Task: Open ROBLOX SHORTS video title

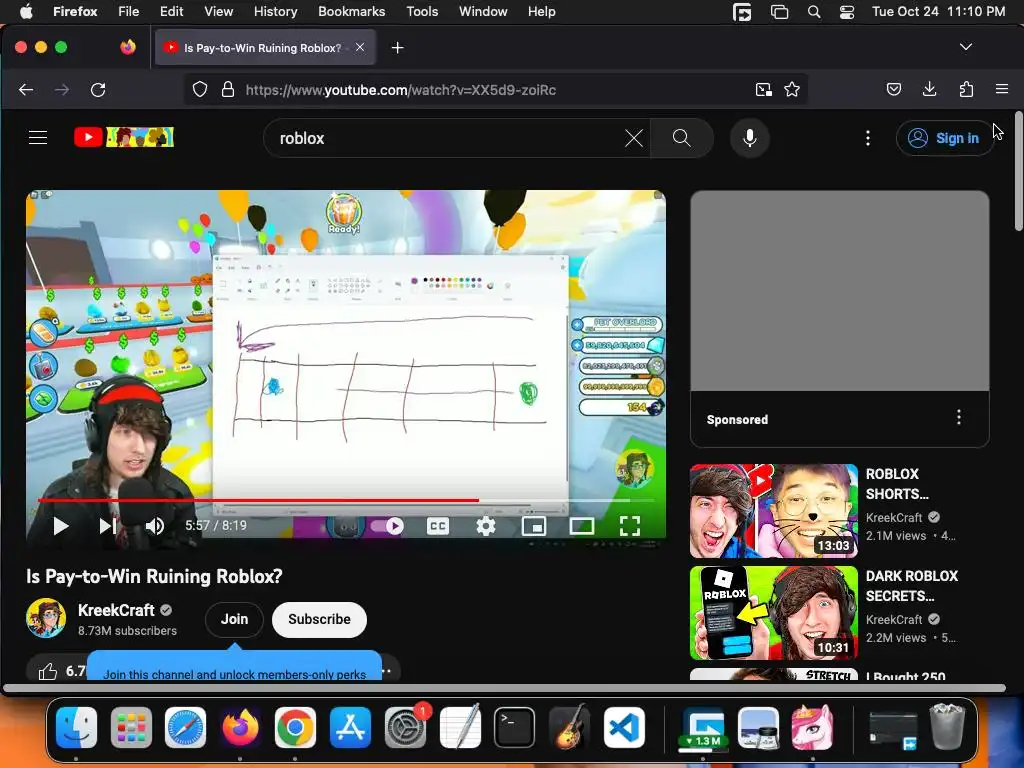Action: pyautogui.click(x=897, y=484)
